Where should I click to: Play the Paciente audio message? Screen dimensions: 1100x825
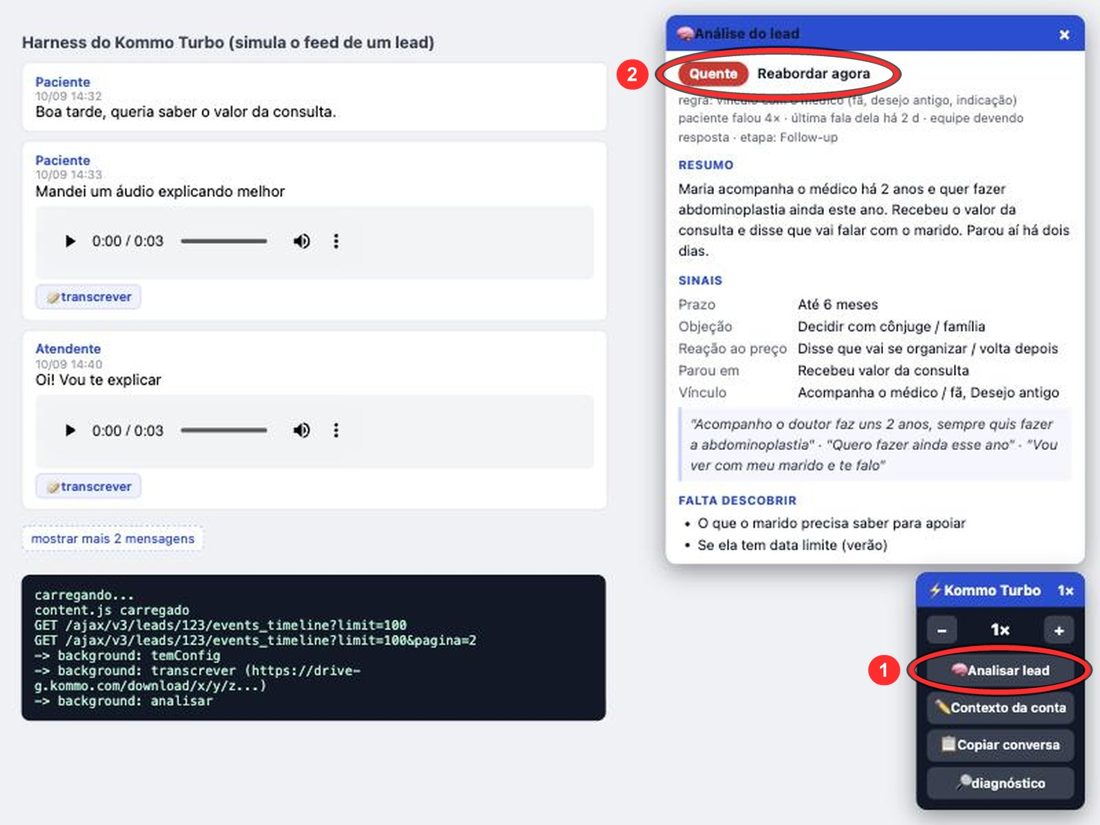69,241
